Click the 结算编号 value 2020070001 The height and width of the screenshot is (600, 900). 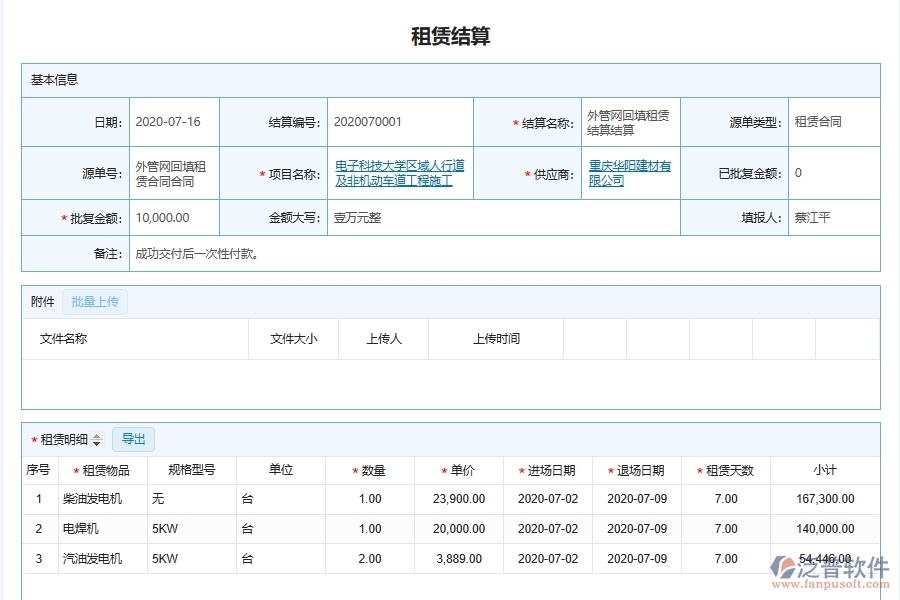pos(370,122)
